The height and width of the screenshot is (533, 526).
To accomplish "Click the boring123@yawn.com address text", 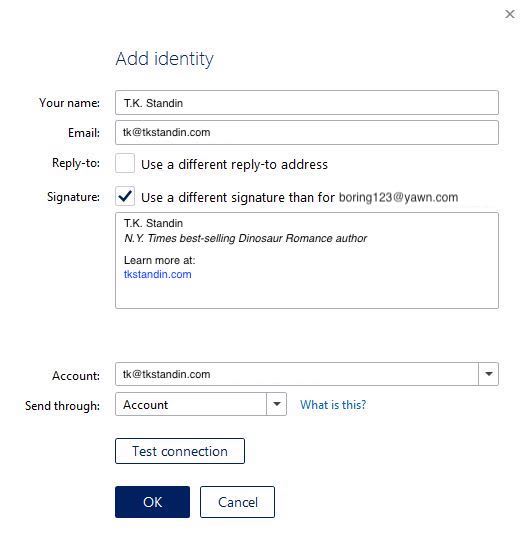I will click(x=398, y=197).
